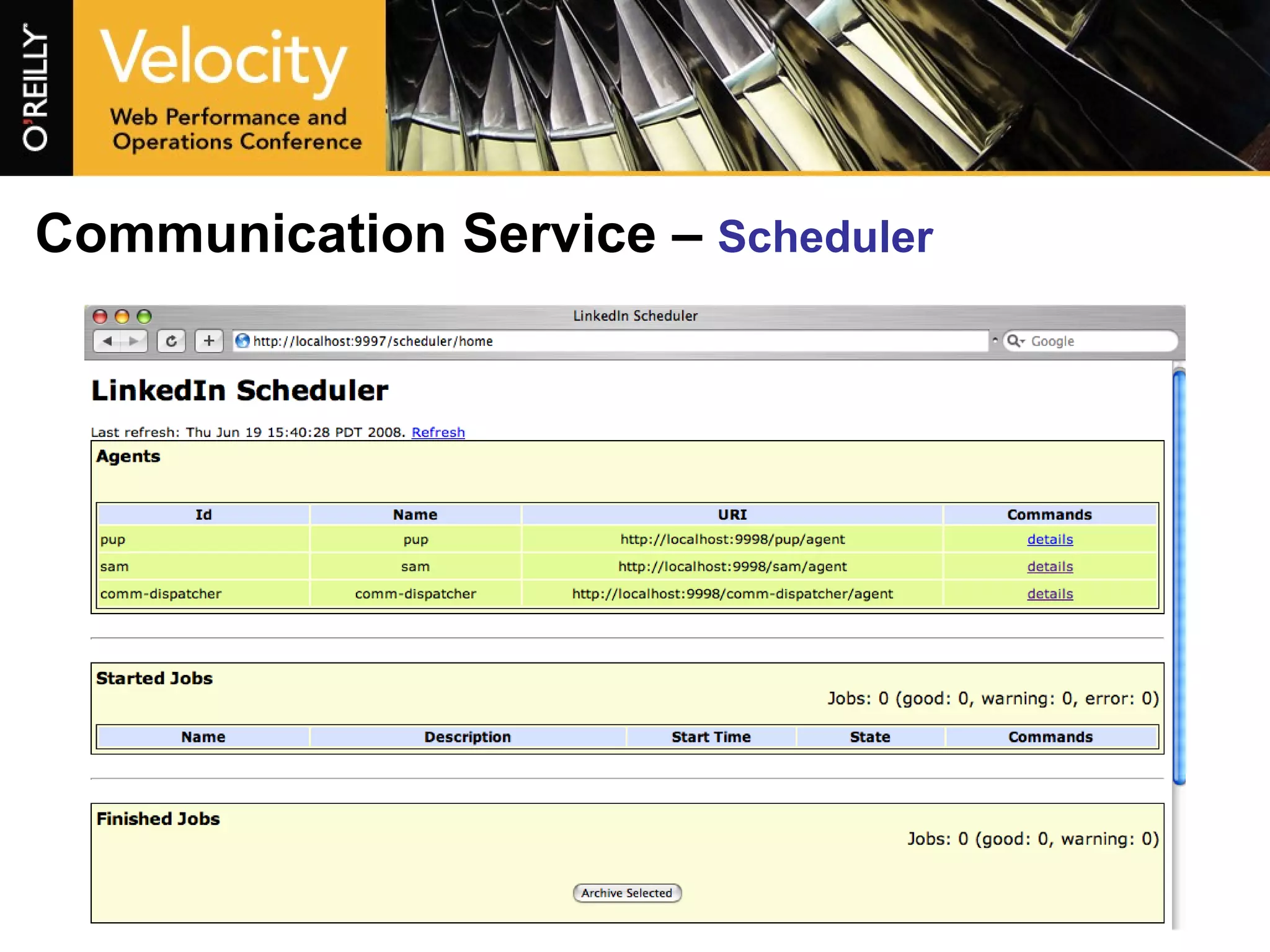The width and height of the screenshot is (1270, 952).
Task: Zoom the window with the green button
Action: [144, 317]
